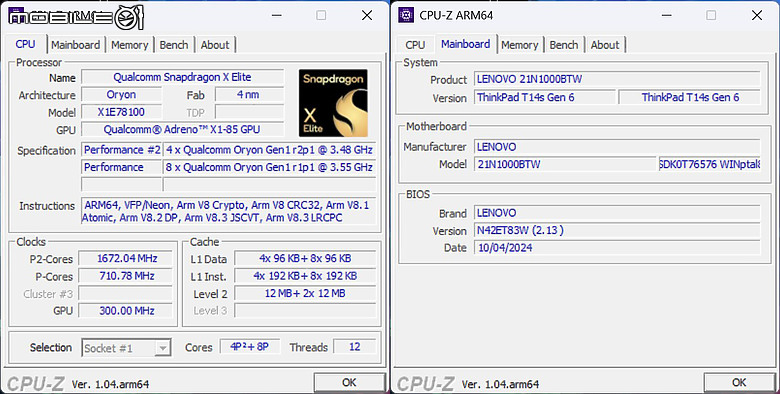Click Product value LENOVO 21N1000BTW
The height and width of the screenshot is (394, 780).
point(617,79)
